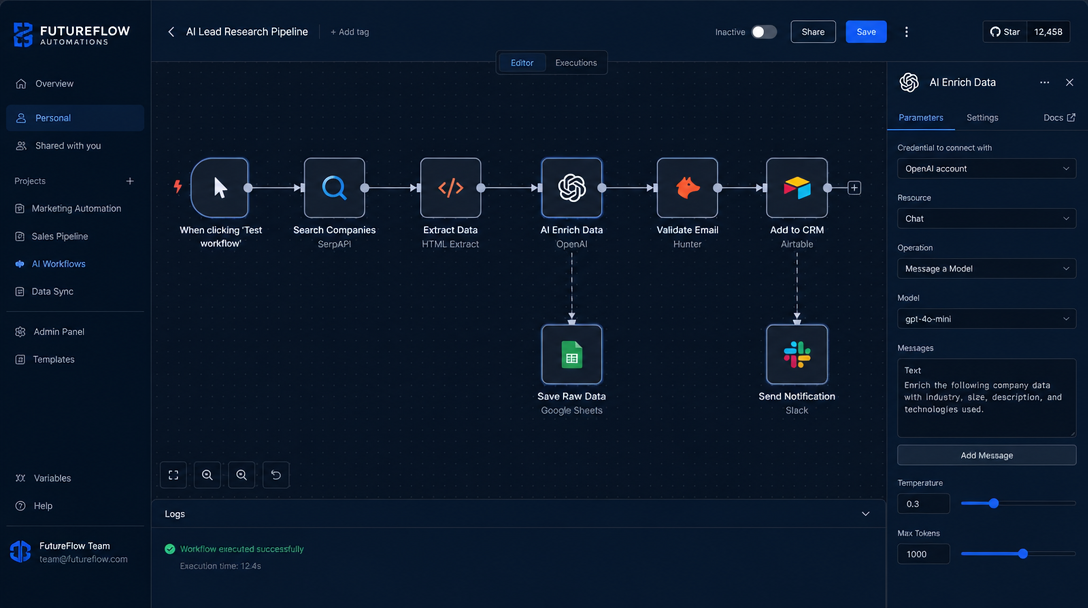
Task: Open Shared with you
Action: point(75,146)
